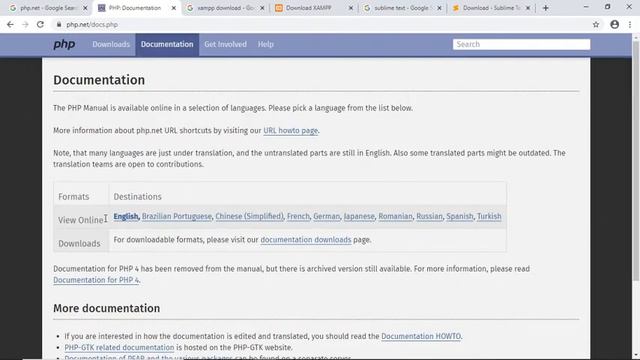Close the php.net Google Search tab
The height and width of the screenshot is (360, 640).
pyautogui.click(x=85, y=8)
